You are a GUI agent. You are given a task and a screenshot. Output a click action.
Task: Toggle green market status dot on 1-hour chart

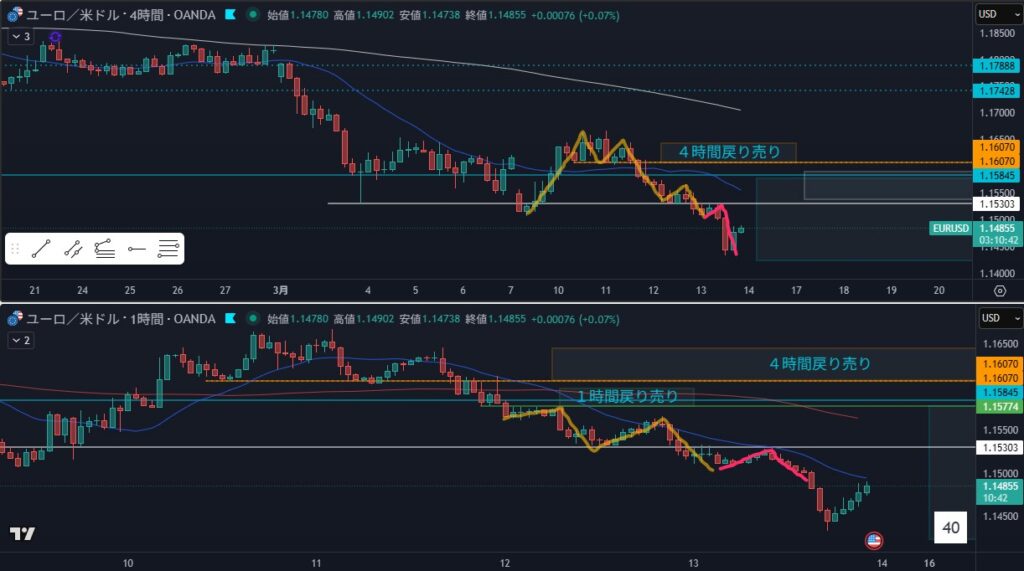click(x=250, y=319)
